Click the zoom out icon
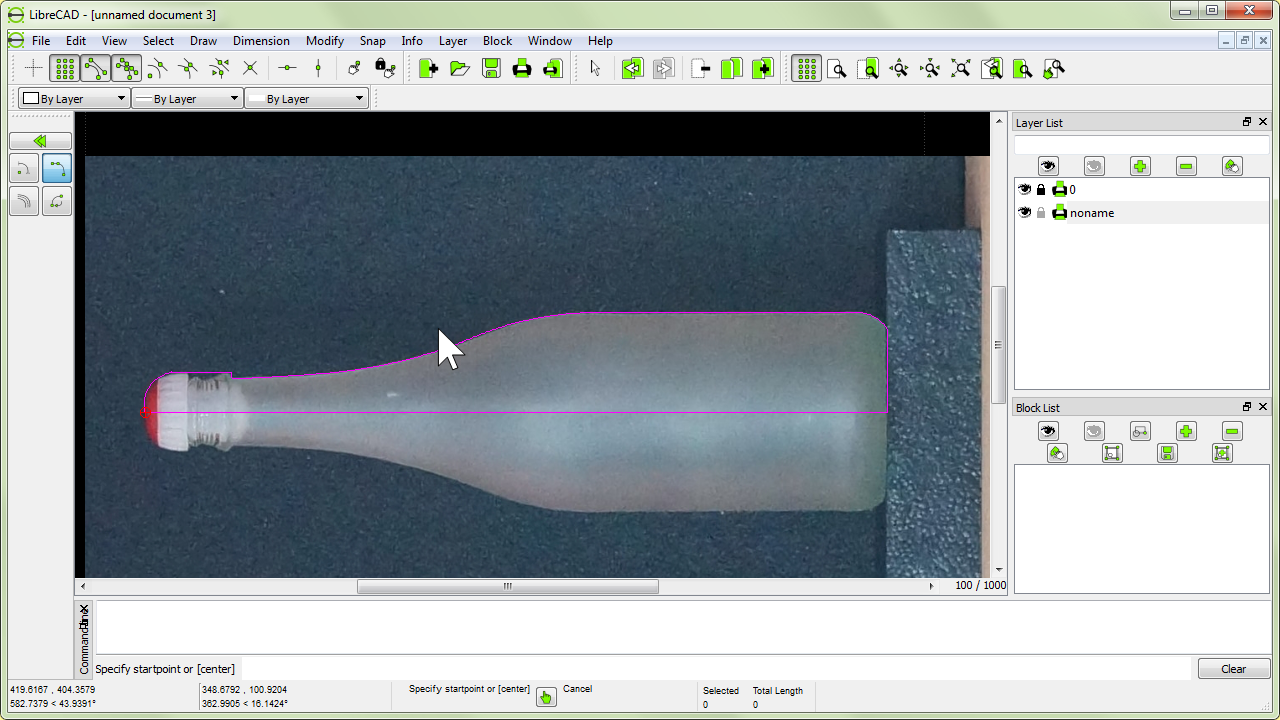 899,68
